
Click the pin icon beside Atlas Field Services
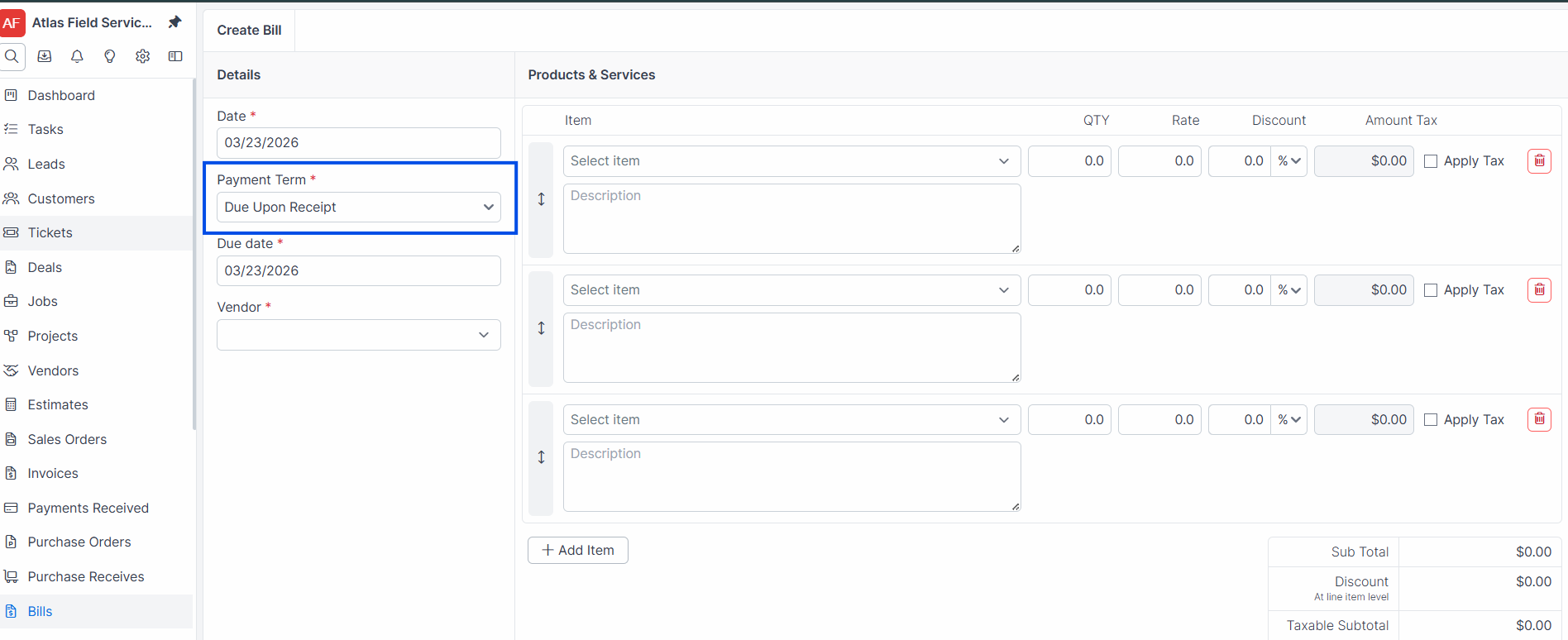pos(174,22)
